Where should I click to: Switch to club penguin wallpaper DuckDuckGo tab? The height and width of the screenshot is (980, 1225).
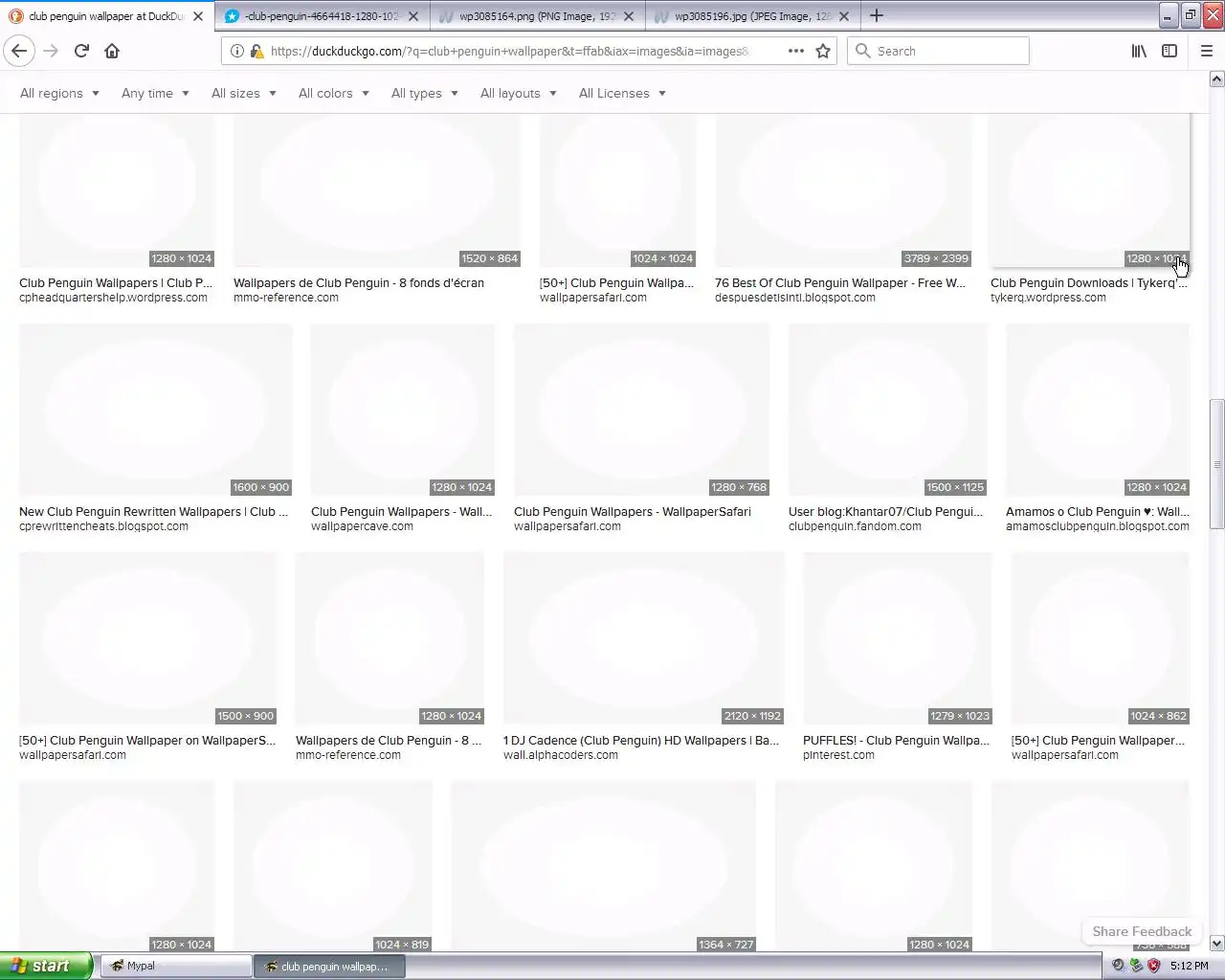pos(106,16)
